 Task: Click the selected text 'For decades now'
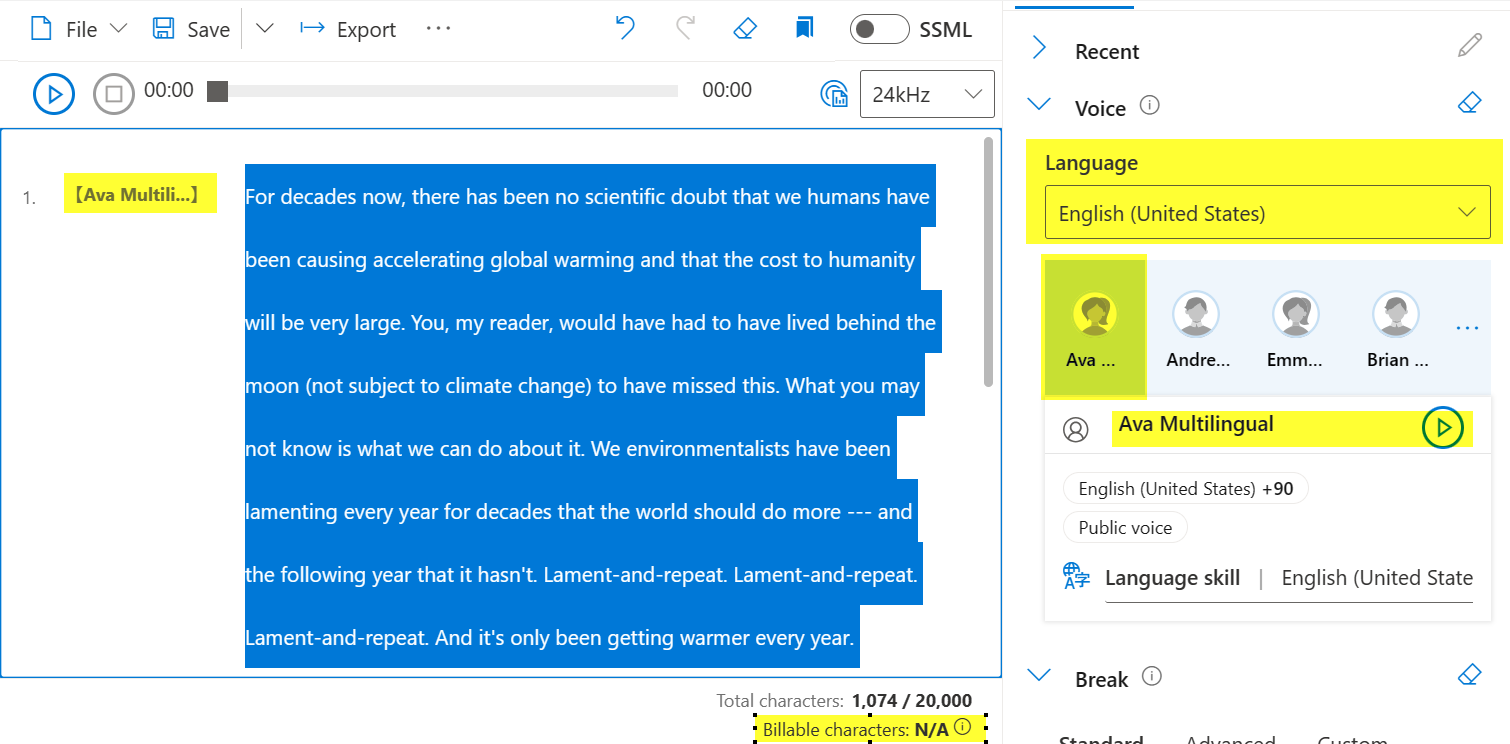click(x=324, y=196)
